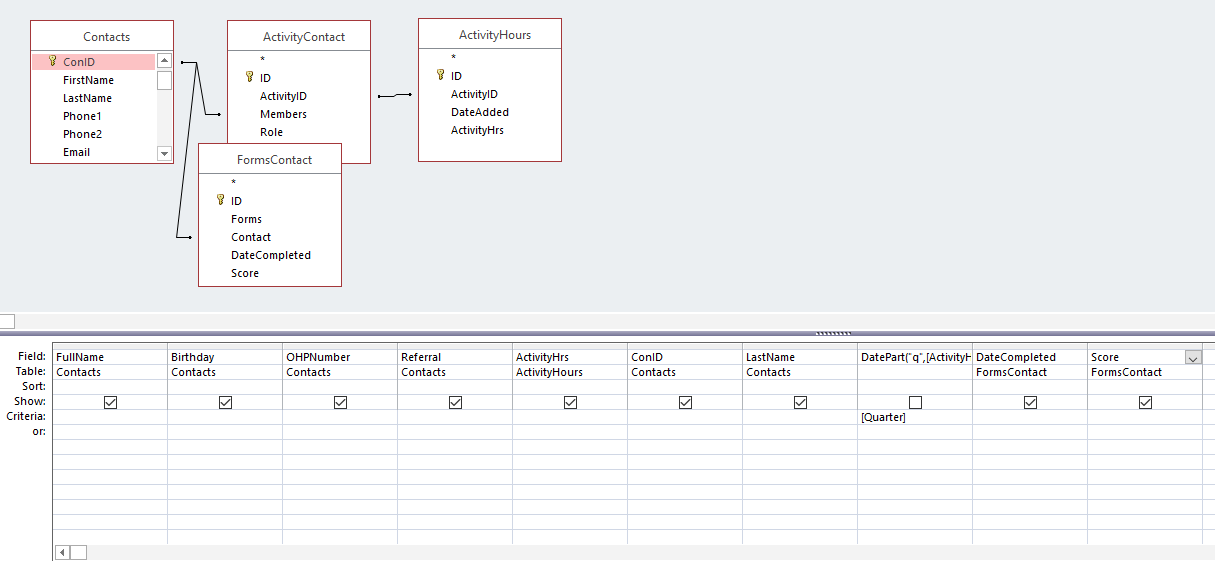Select DateCompleted field in FormsContact table

(x=270, y=255)
